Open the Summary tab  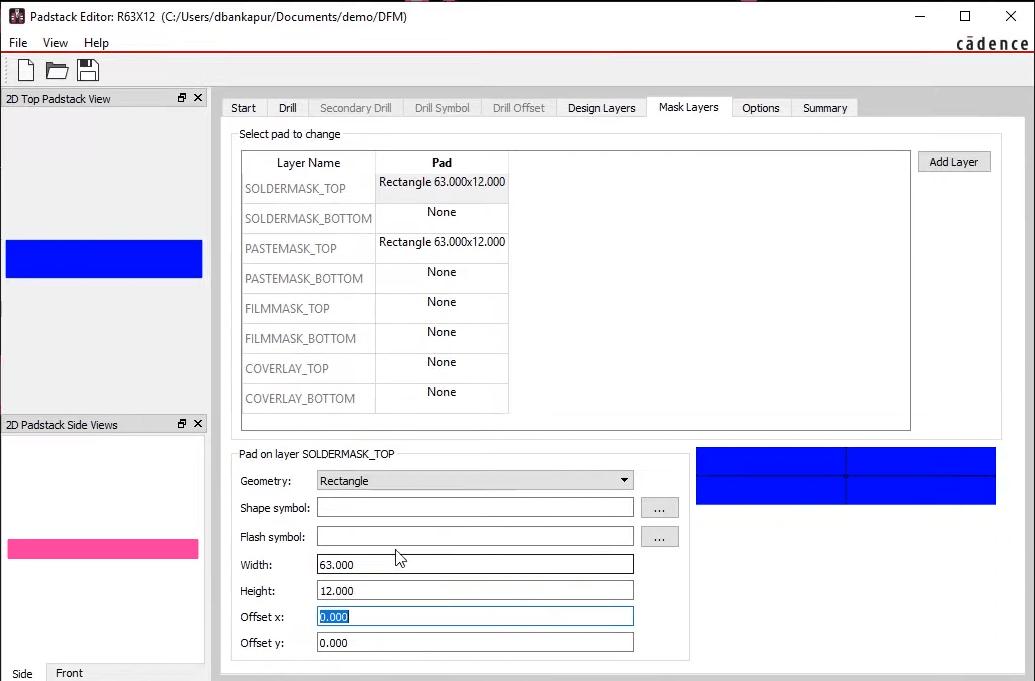(x=825, y=108)
